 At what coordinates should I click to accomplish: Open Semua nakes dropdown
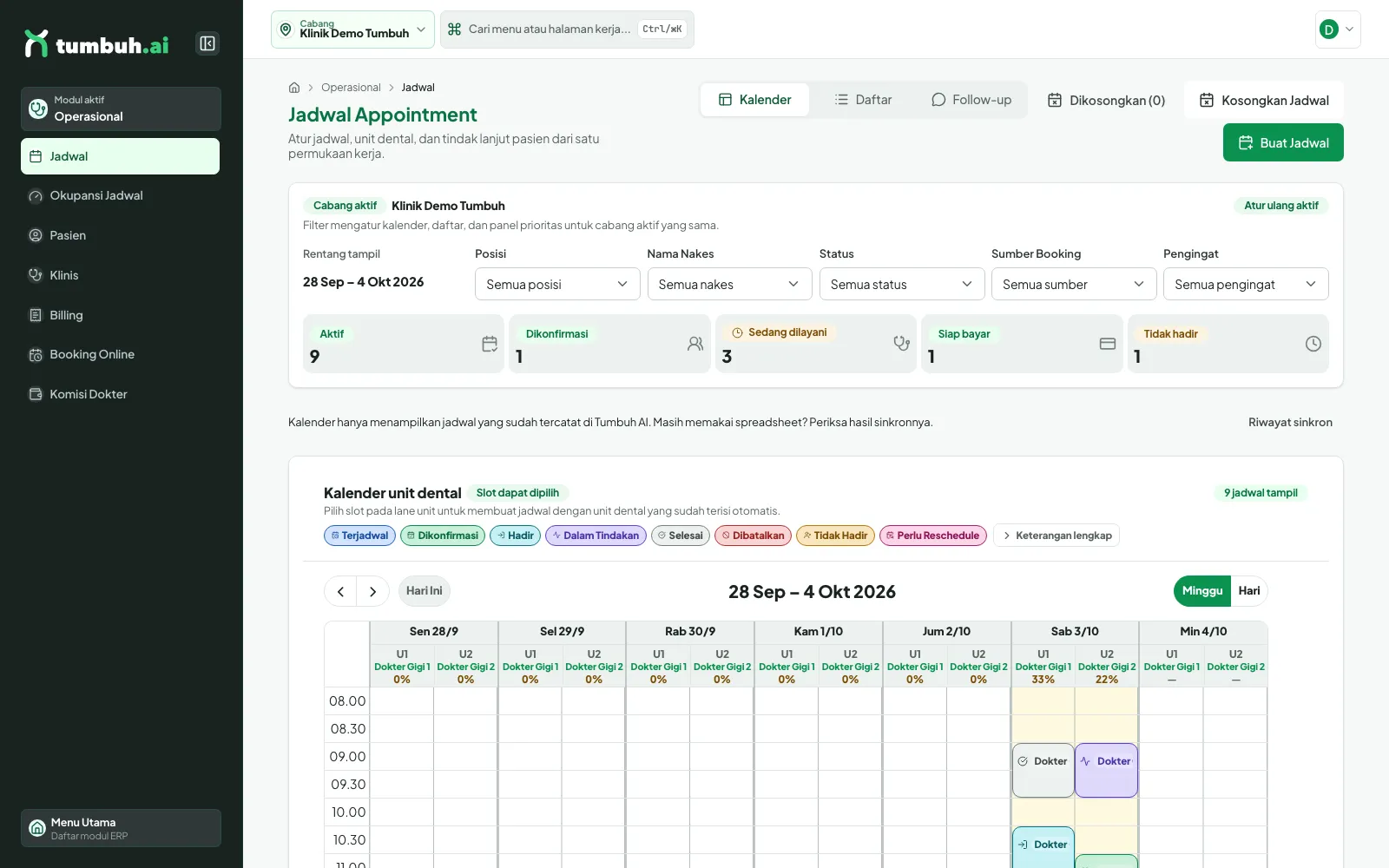click(x=729, y=284)
